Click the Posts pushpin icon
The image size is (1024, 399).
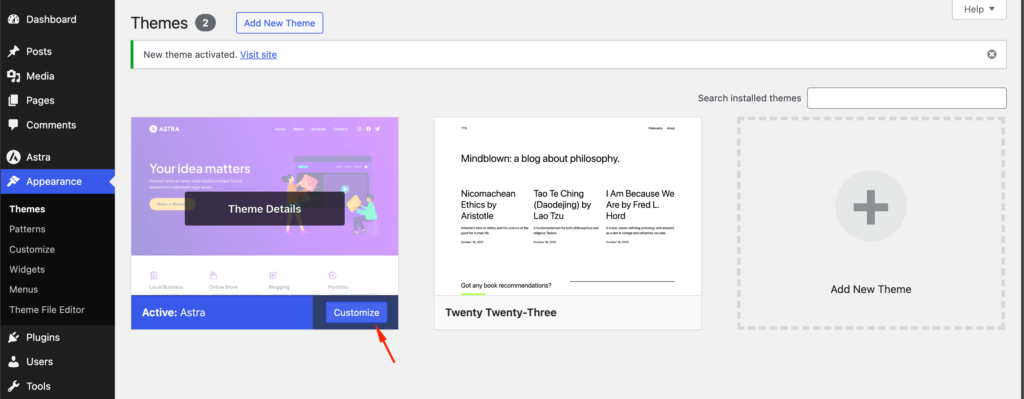pos(13,52)
